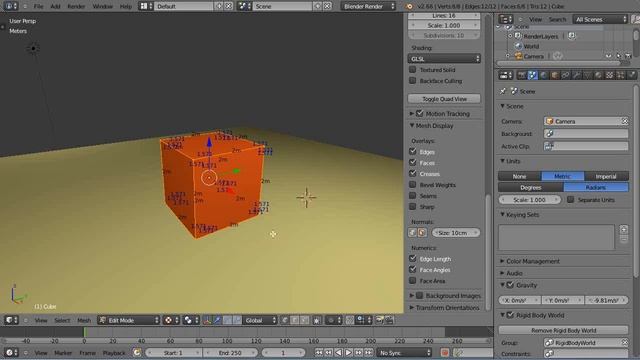Enable the translate manipulator arrow icon
The height and width of the screenshot is (360, 640).
[218, 320]
